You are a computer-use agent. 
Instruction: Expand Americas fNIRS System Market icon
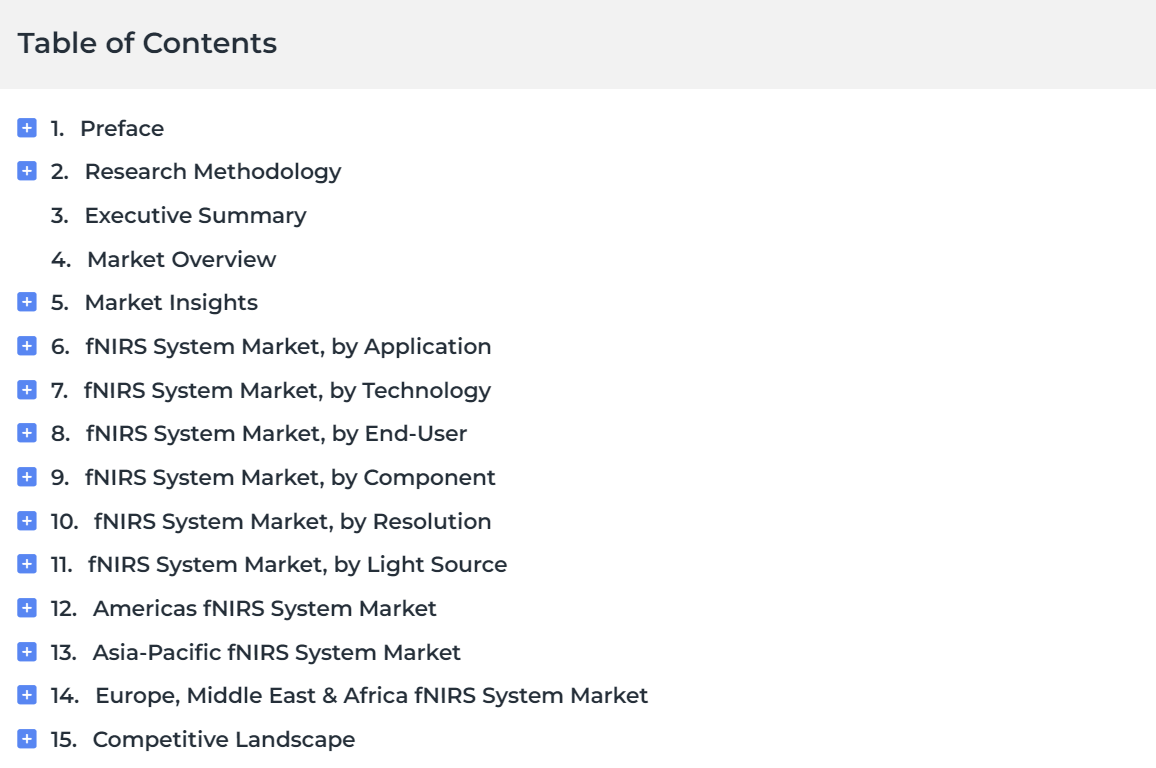(x=27, y=608)
